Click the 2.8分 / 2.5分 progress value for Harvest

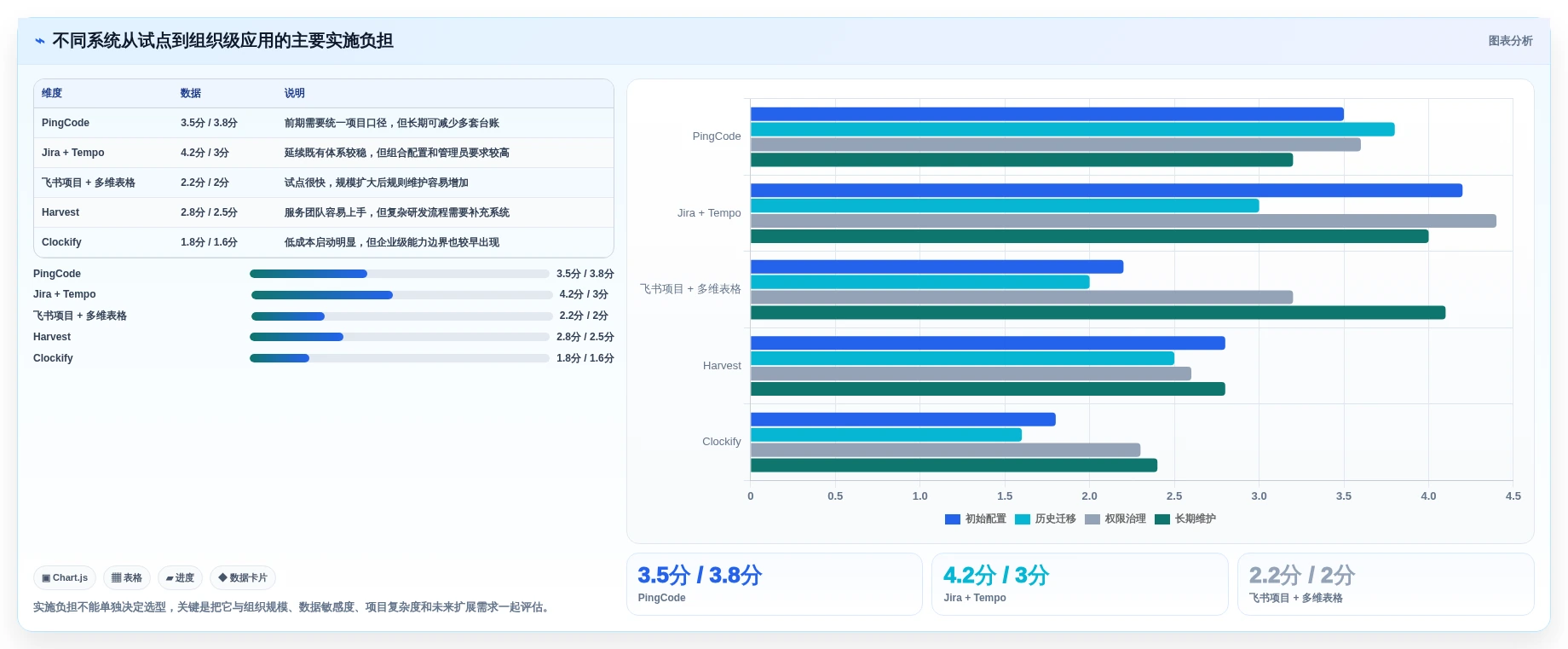tap(585, 337)
